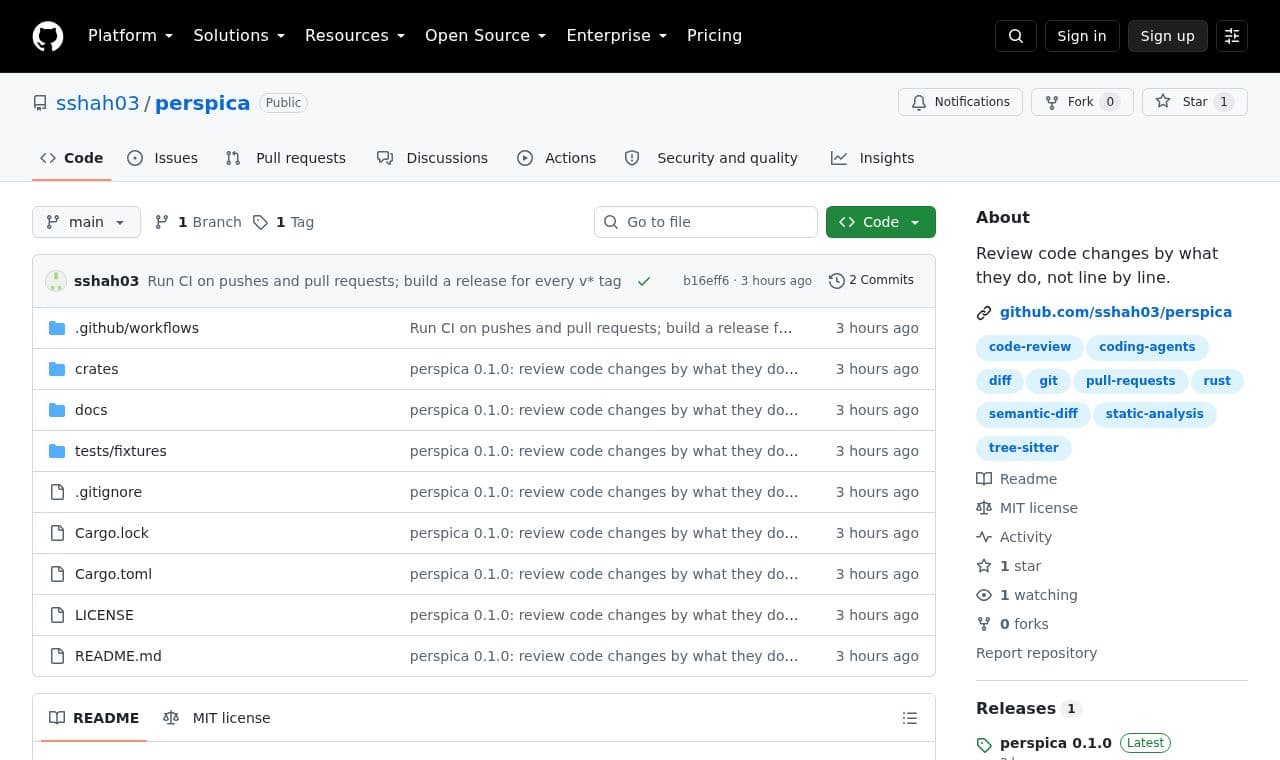This screenshot has height=760, width=1280.
Task: Open the Security and quality tab
Action: [x=711, y=158]
